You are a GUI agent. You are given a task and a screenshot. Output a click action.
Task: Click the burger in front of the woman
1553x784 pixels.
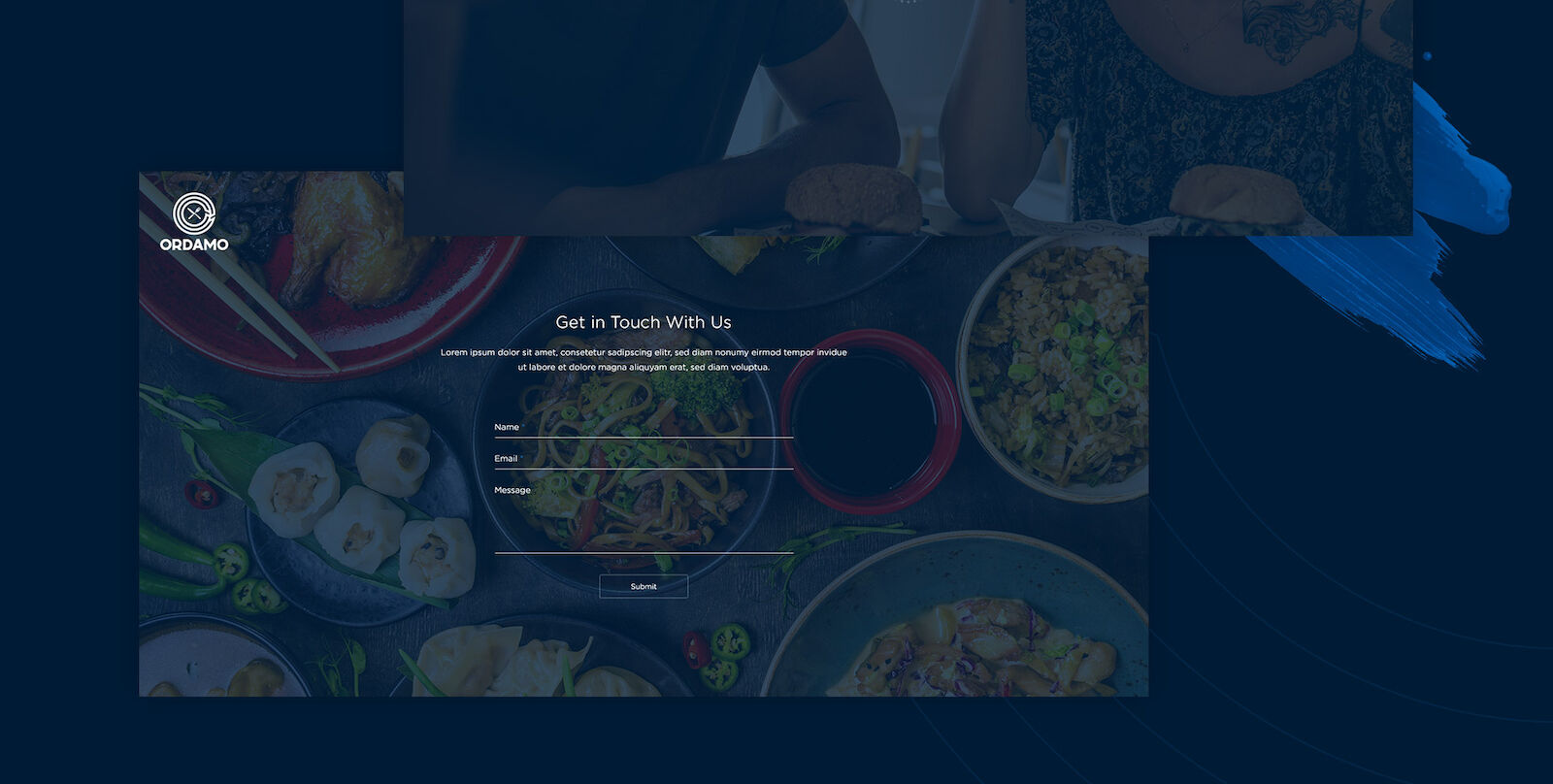[1236, 194]
